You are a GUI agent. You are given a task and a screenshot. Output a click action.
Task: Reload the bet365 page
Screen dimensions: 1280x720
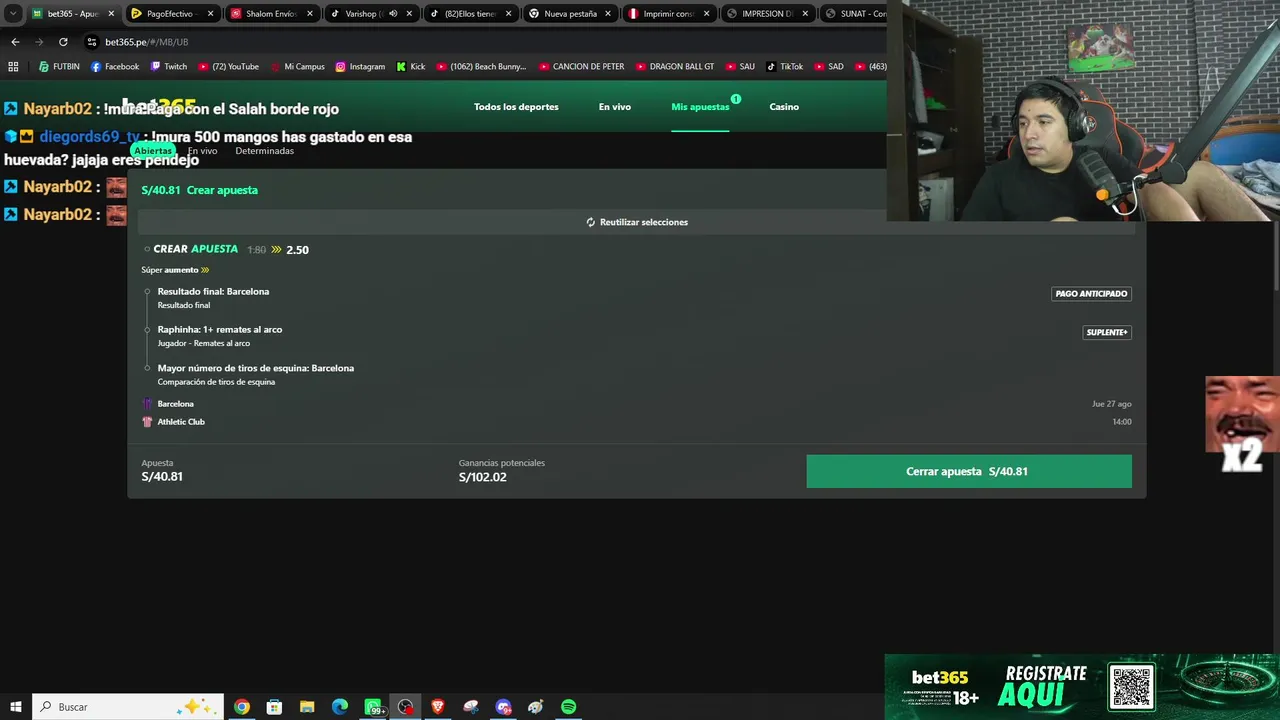pyautogui.click(x=63, y=42)
